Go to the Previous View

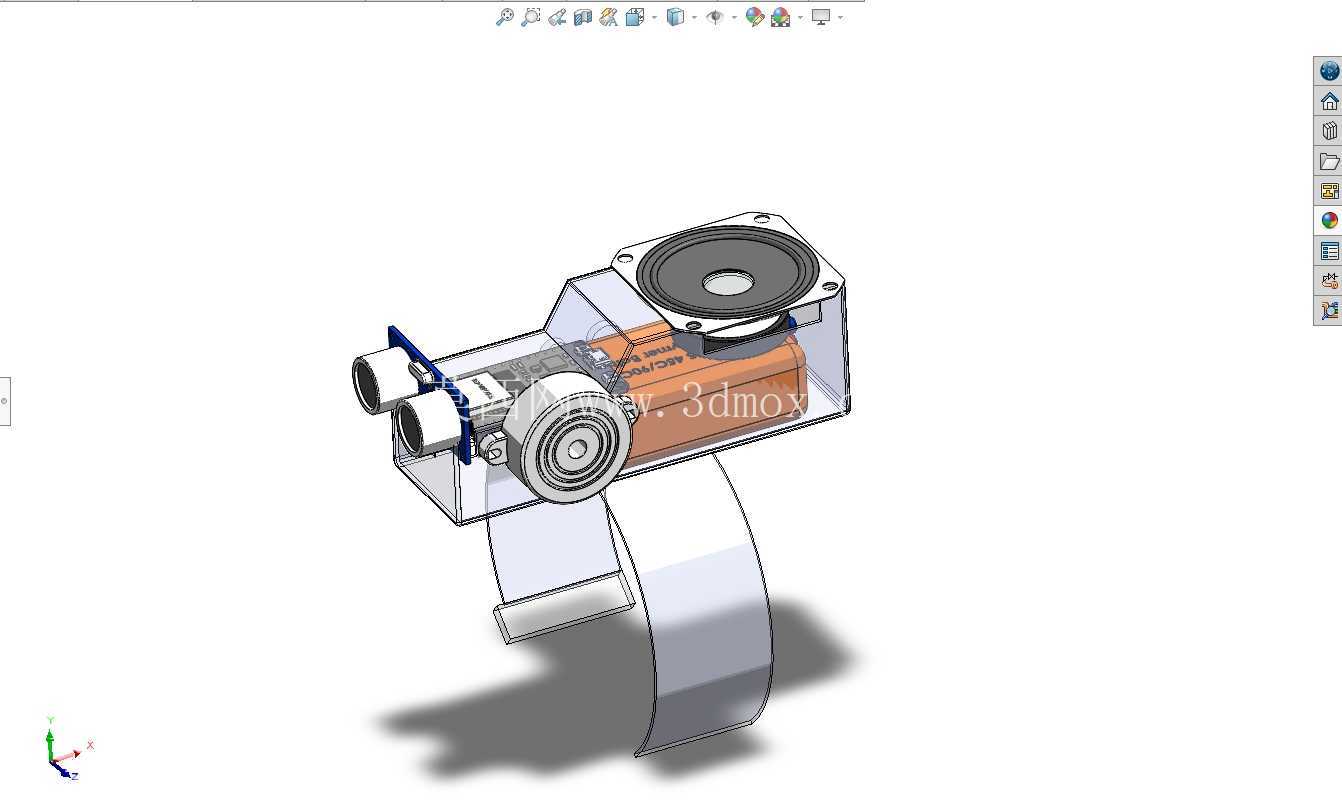(557, 17)
